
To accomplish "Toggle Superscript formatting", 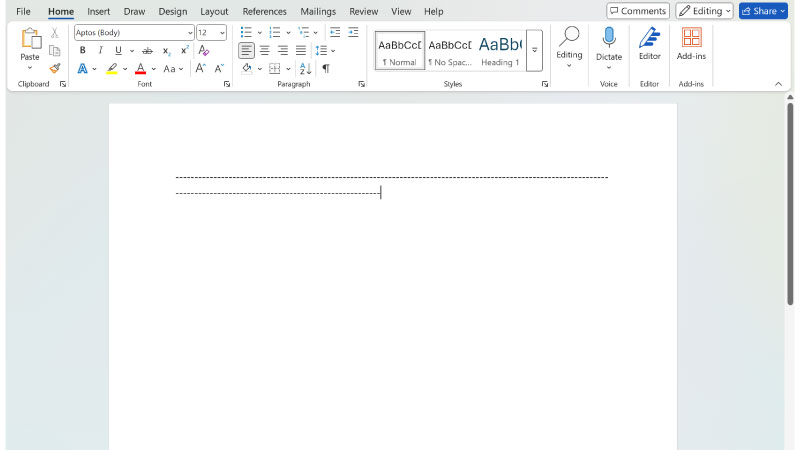I will click(x=185, y=50).
